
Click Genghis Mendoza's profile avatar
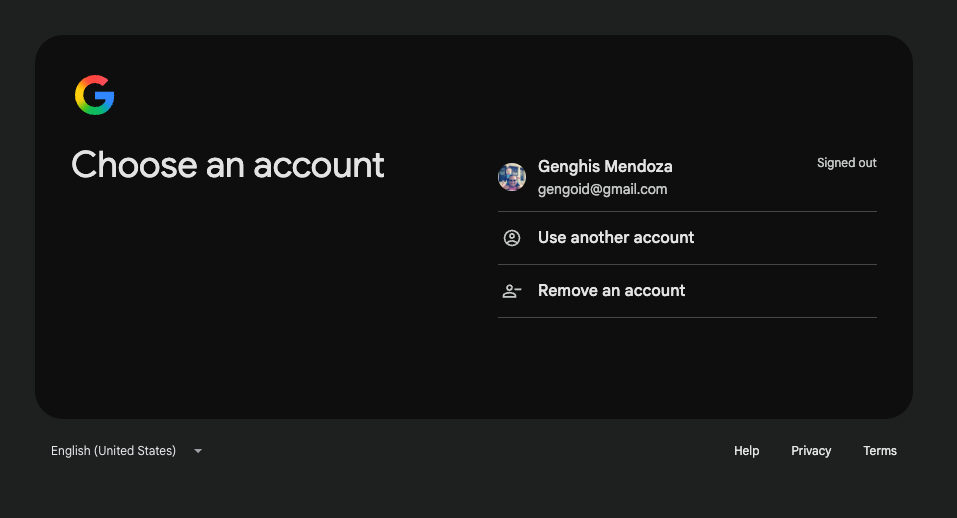[x=511, y=177]
